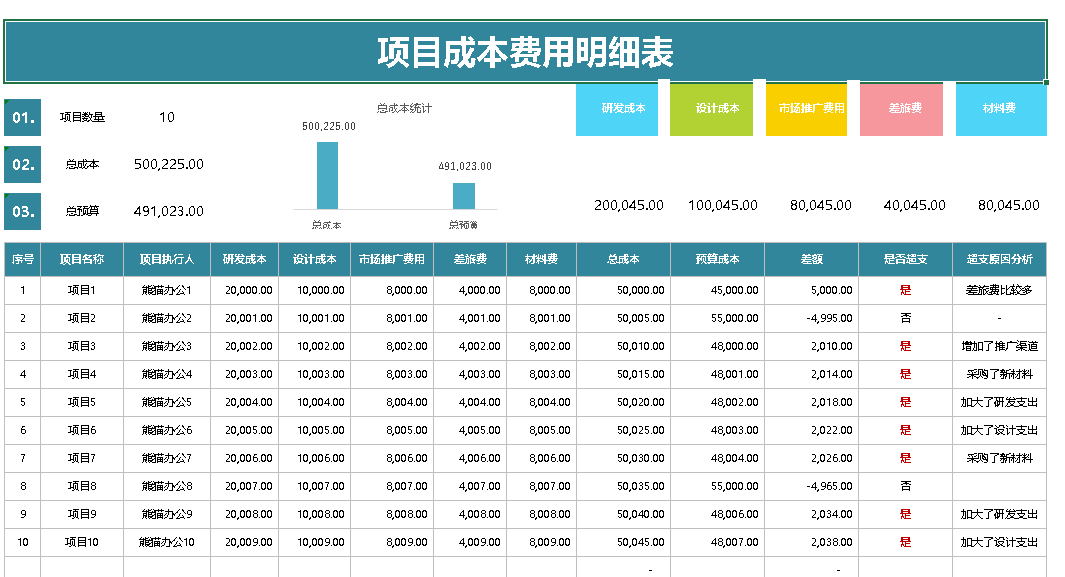Select the 是否超支 column header

pyautogui.click(x=905, y=259)
